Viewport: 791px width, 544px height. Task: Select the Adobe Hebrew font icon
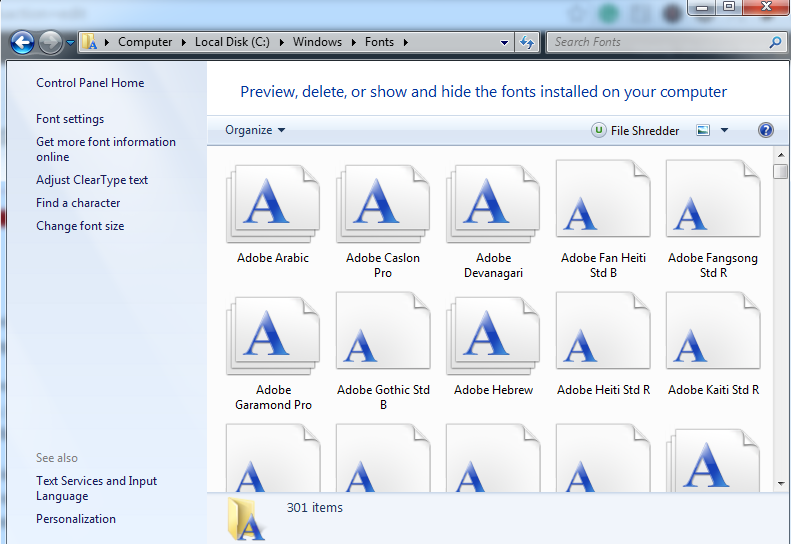pyautogui.click(x=493, y=336)
